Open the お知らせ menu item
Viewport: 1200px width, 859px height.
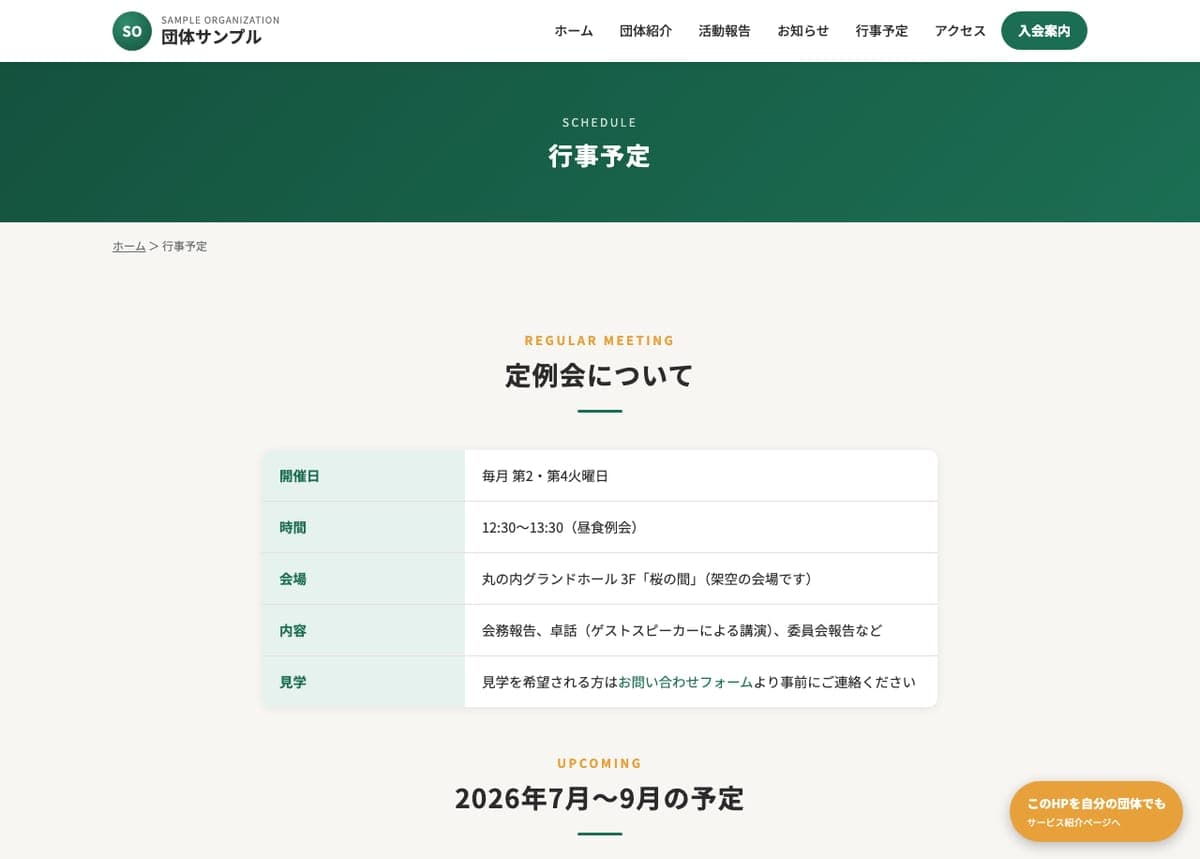point(803,31)
